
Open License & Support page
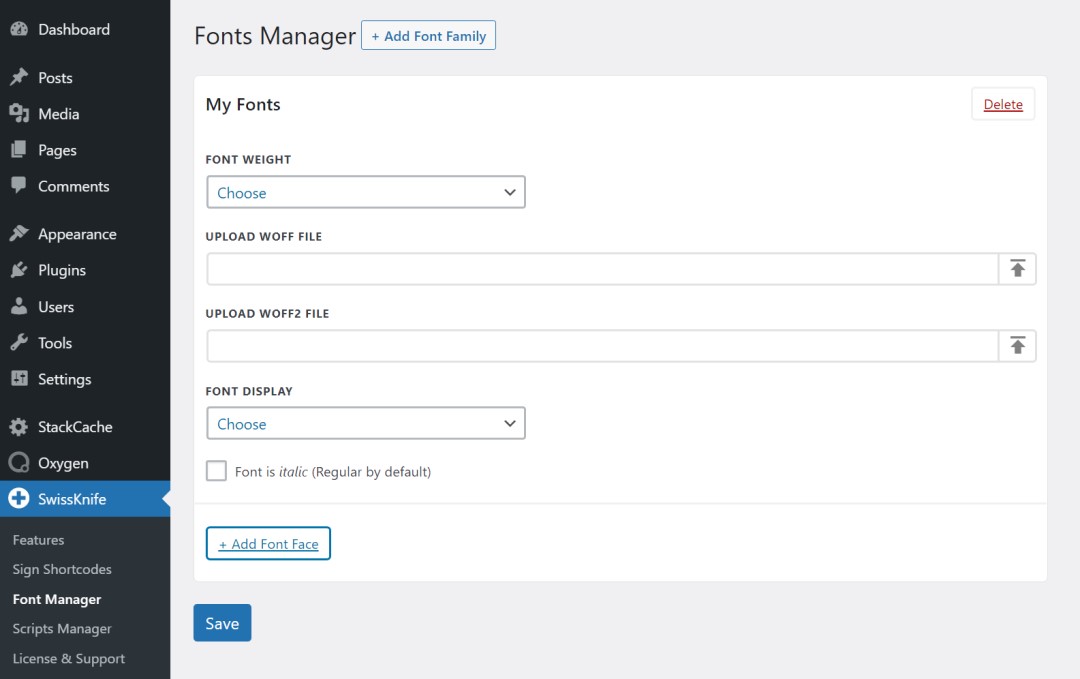(x=69, y=659)
